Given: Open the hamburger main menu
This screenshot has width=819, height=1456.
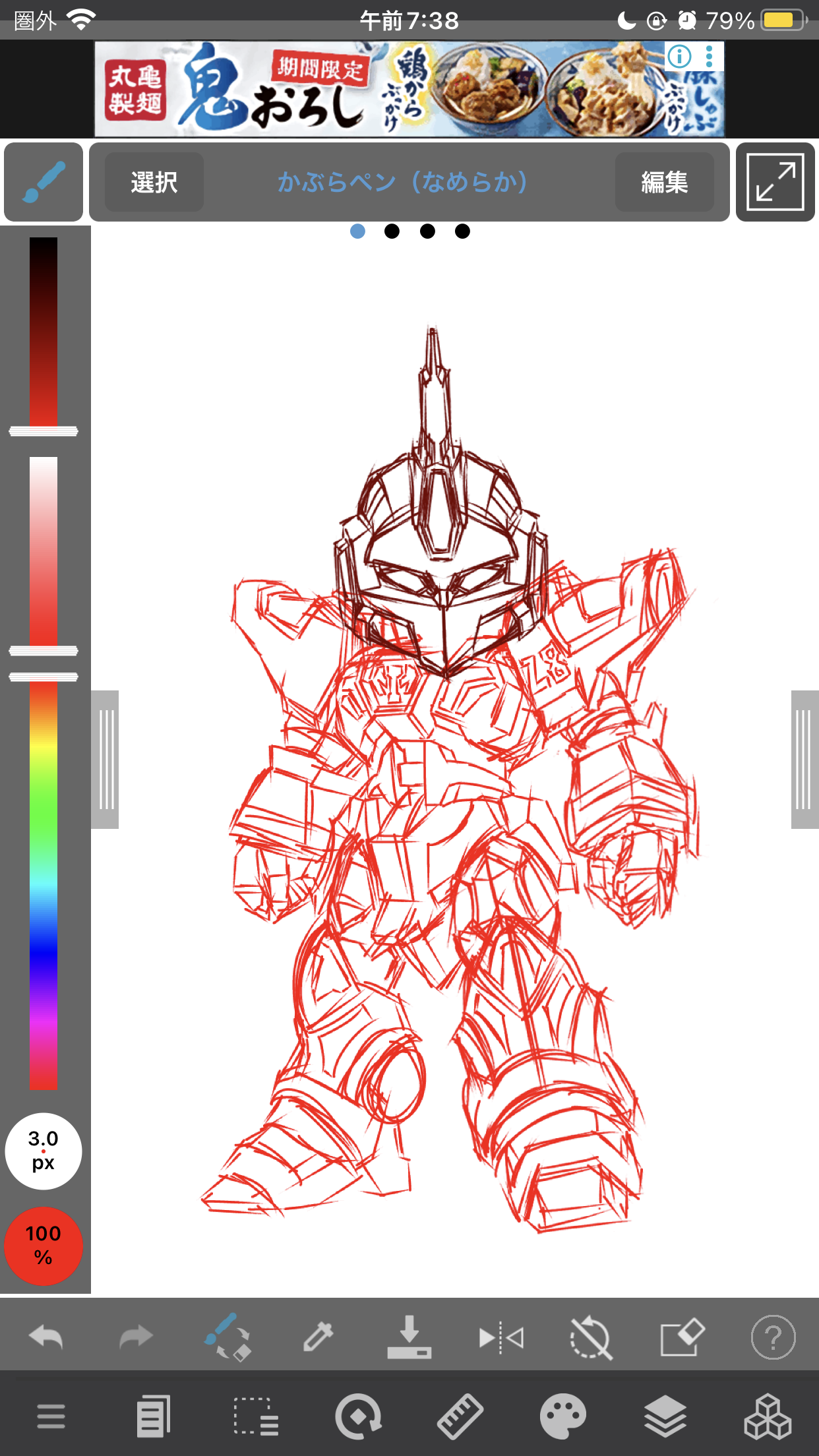Looking at the screenshot, I should 51,1416.
